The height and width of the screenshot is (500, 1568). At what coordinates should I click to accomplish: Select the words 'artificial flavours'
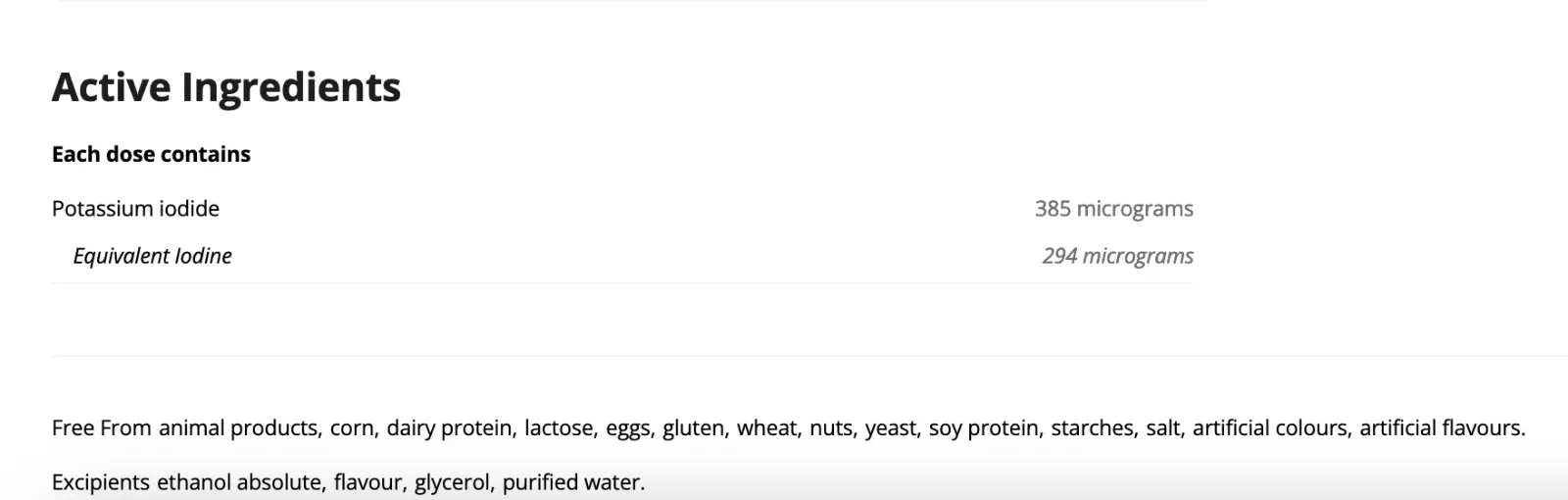(x=1439, y=428)
